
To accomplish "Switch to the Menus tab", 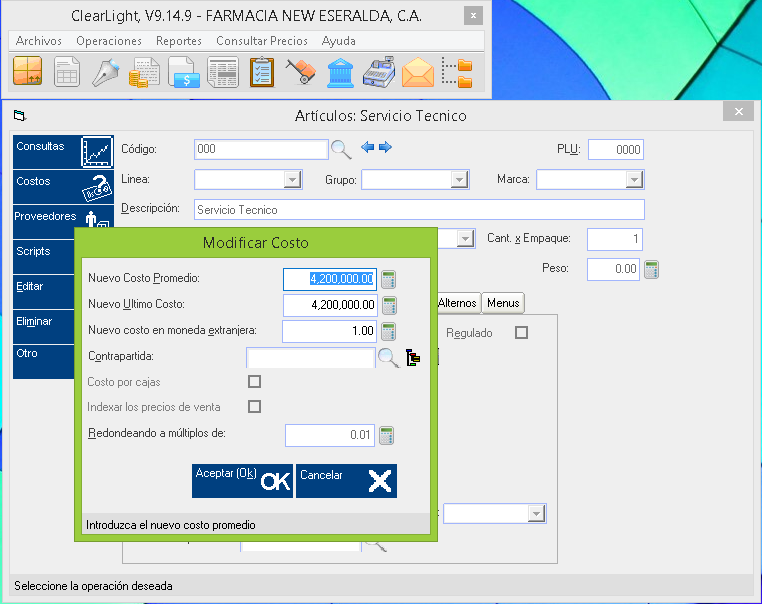I will click(x=503, y=303).
